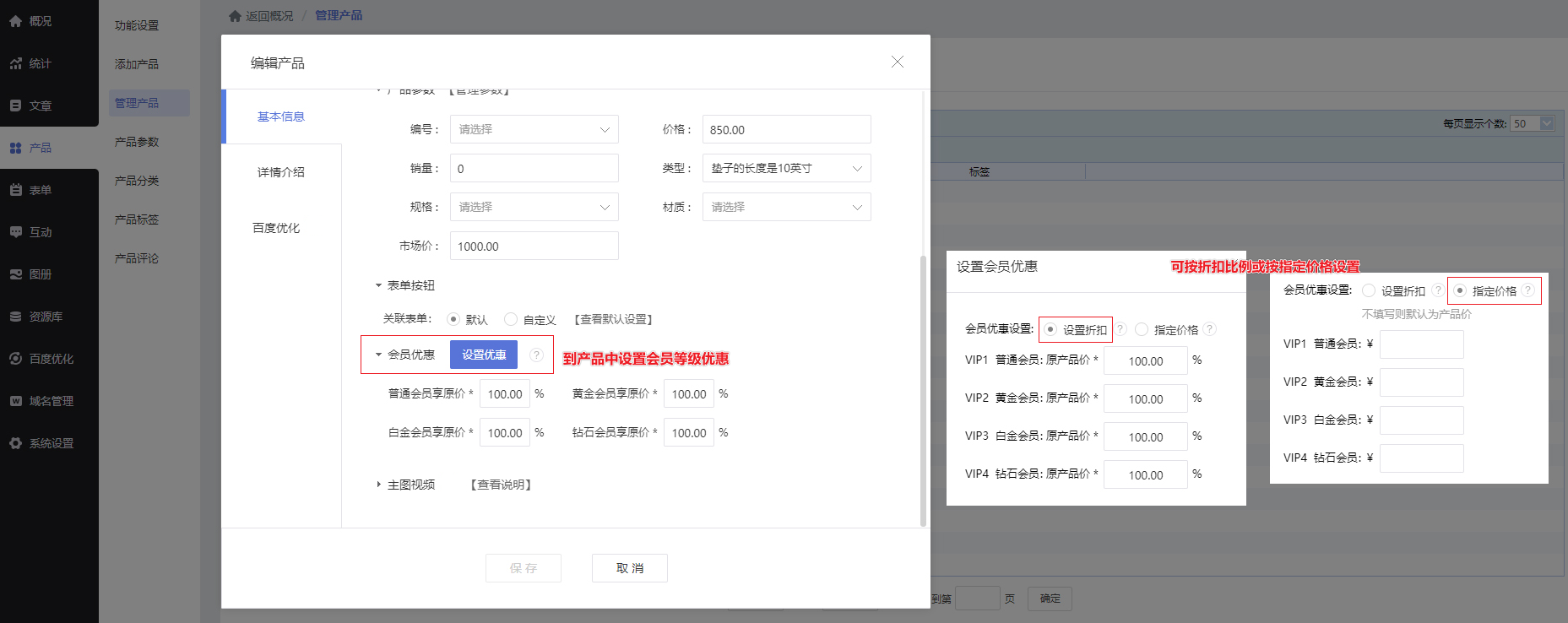Click the 百度优化 icon in sidebar
The height and width of the screenshot is (623, 1568).
[15, 359]
